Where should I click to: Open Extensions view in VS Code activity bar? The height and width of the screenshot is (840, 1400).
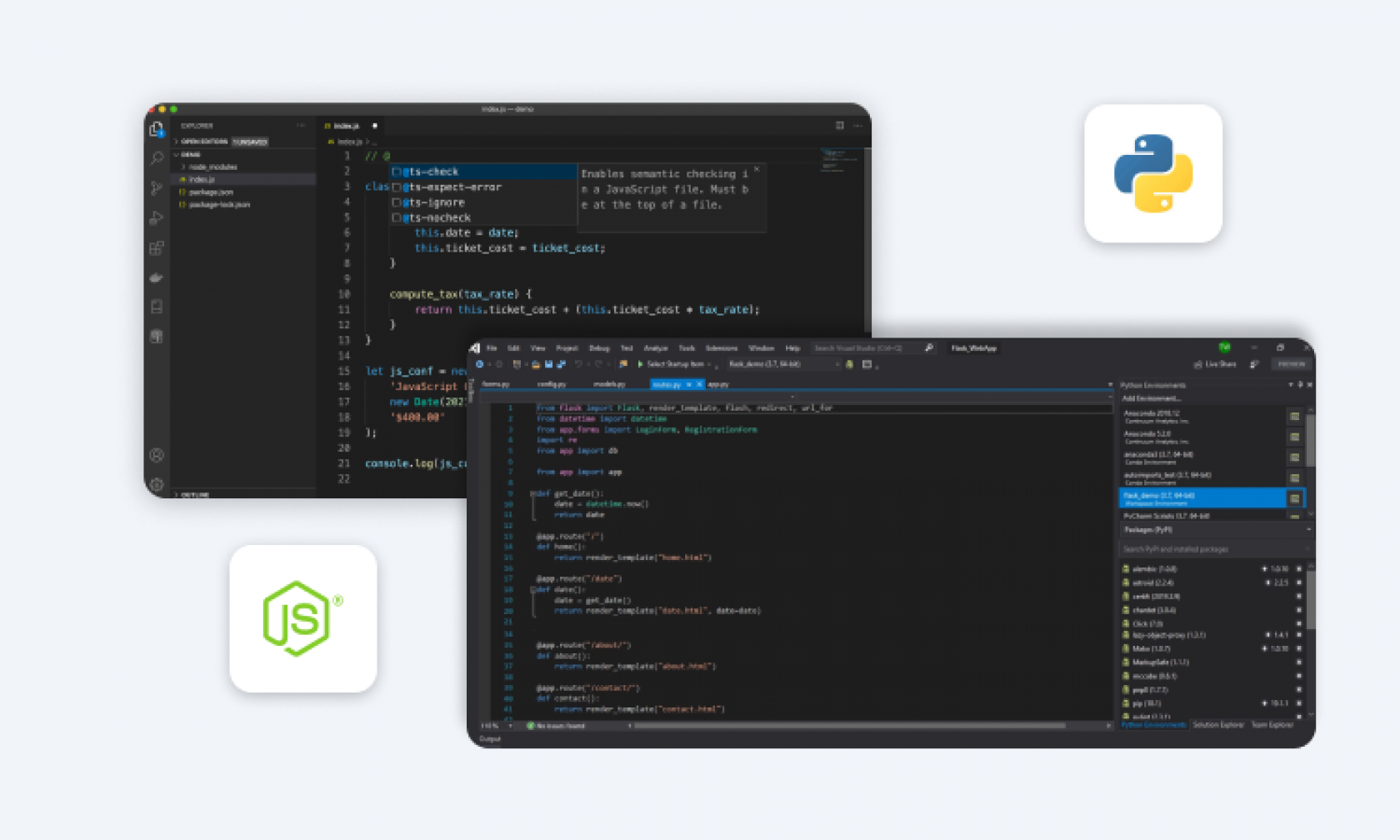click(157, 248)
